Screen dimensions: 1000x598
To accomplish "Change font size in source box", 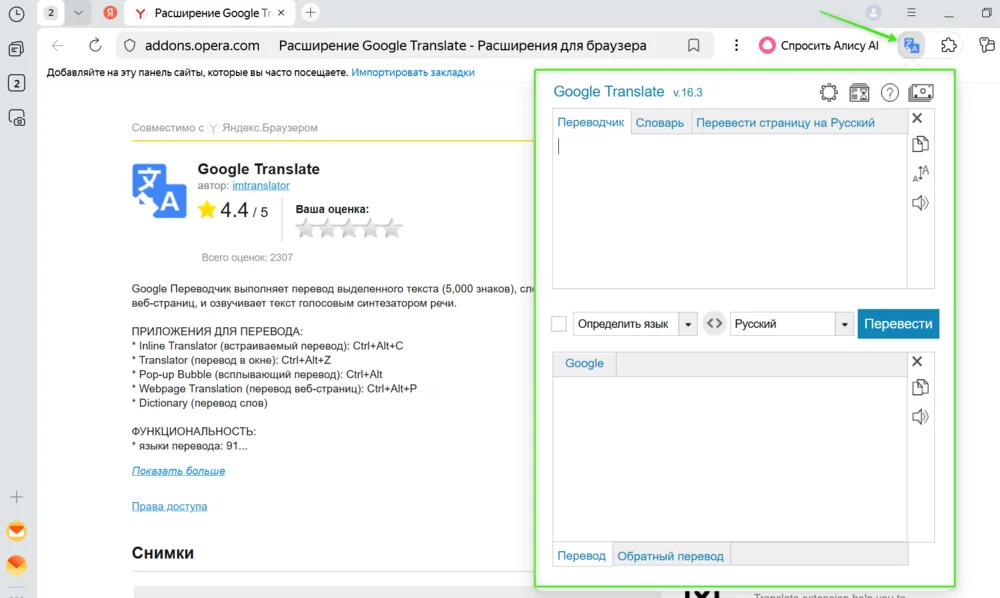I will tap(920, 173).
